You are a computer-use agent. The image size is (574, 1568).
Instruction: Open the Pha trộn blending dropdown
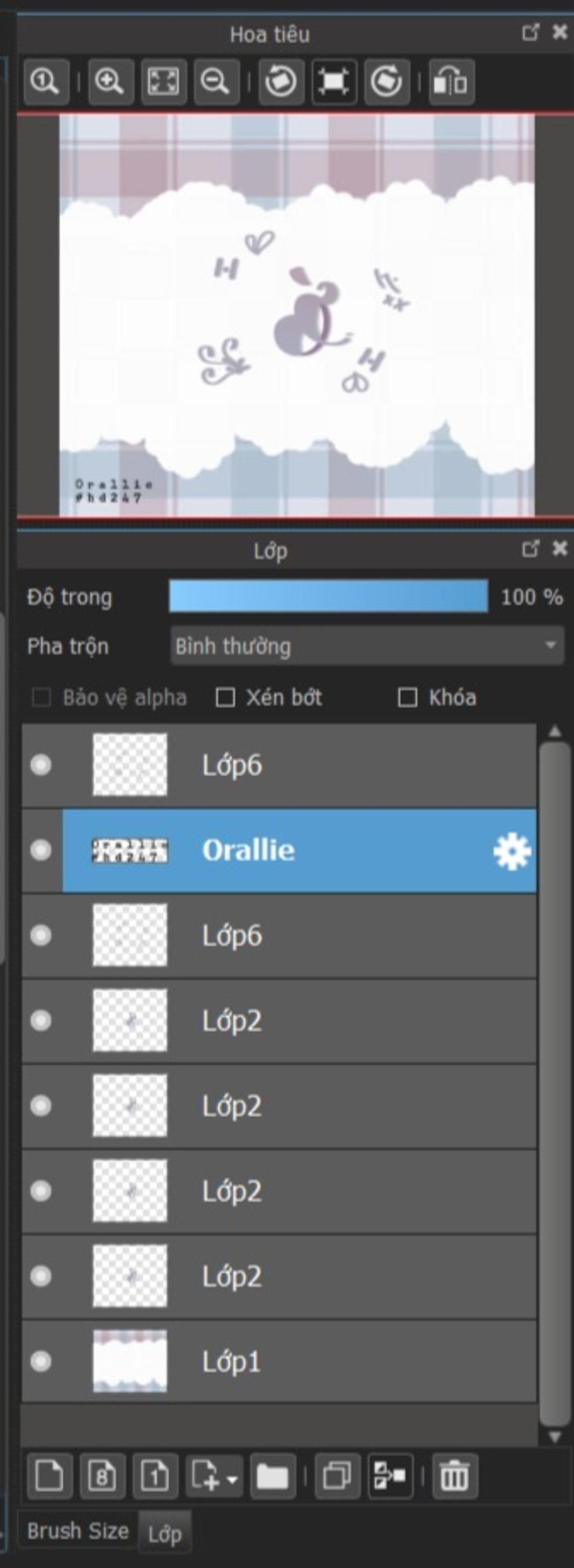click(367, 646)
